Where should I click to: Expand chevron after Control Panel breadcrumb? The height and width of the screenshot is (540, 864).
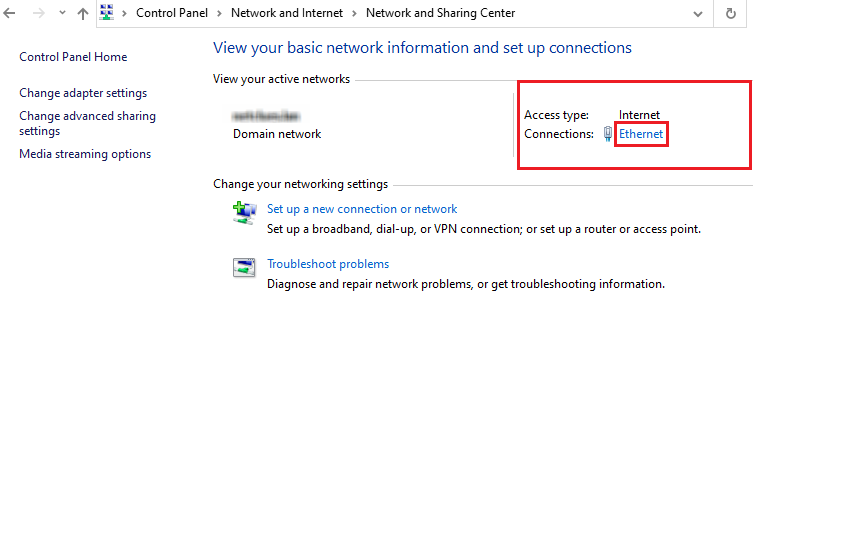pos(219,13)
